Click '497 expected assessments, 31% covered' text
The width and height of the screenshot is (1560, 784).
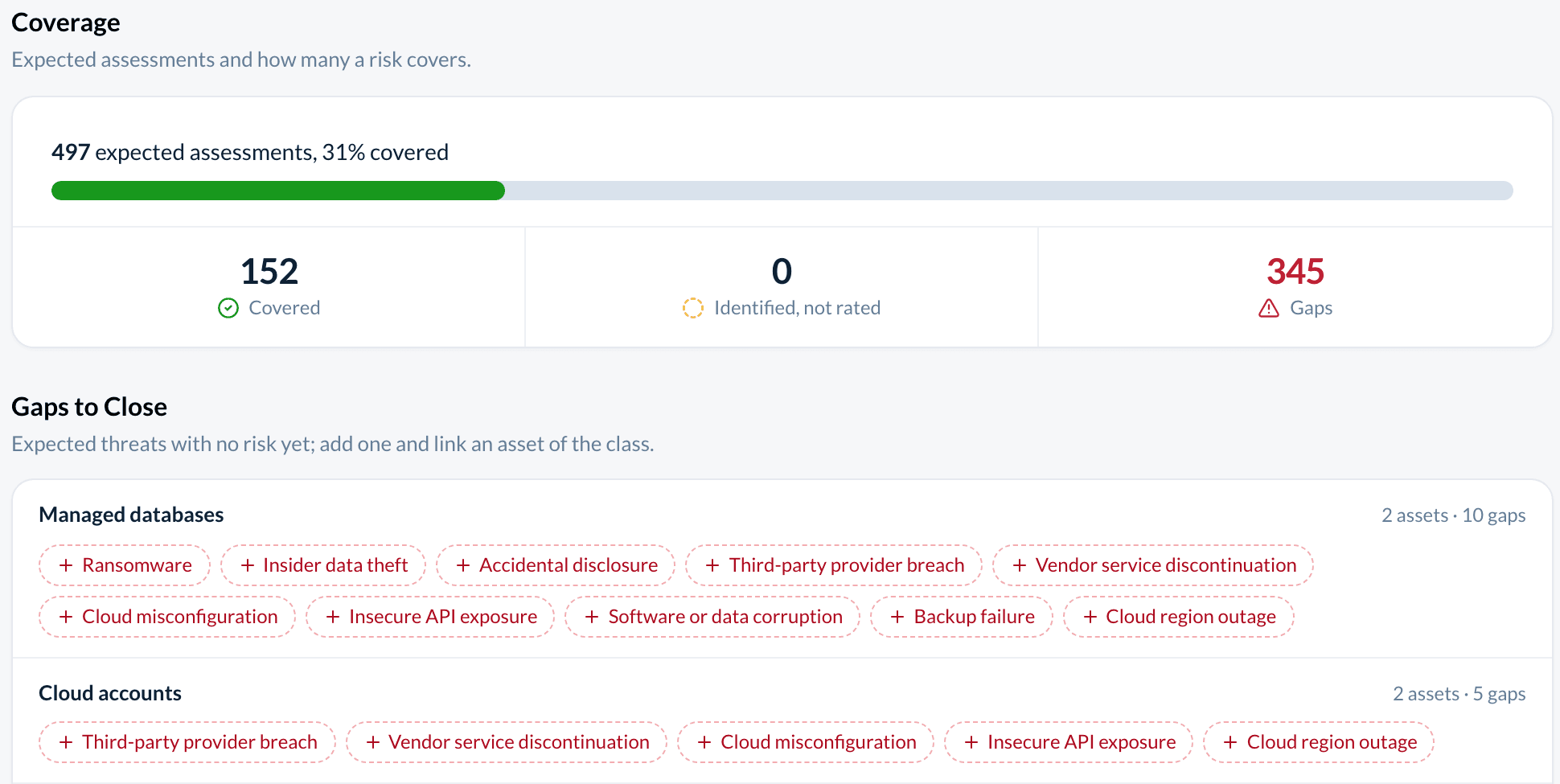[x=250, y=152]
